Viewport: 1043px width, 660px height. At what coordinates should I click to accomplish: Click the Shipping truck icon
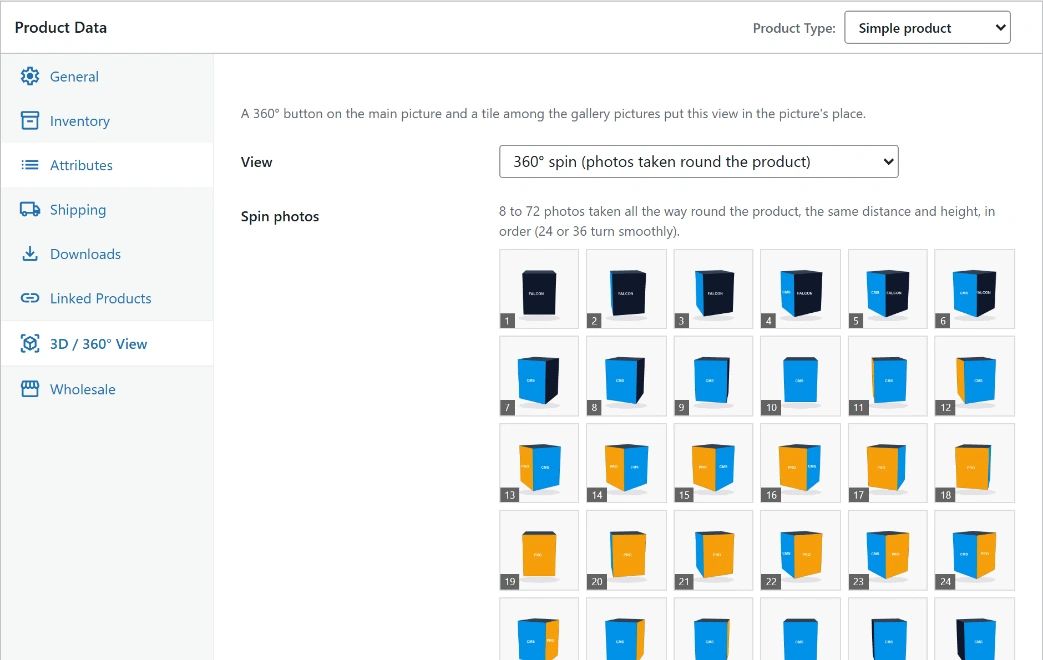click(x=29, y=210)
